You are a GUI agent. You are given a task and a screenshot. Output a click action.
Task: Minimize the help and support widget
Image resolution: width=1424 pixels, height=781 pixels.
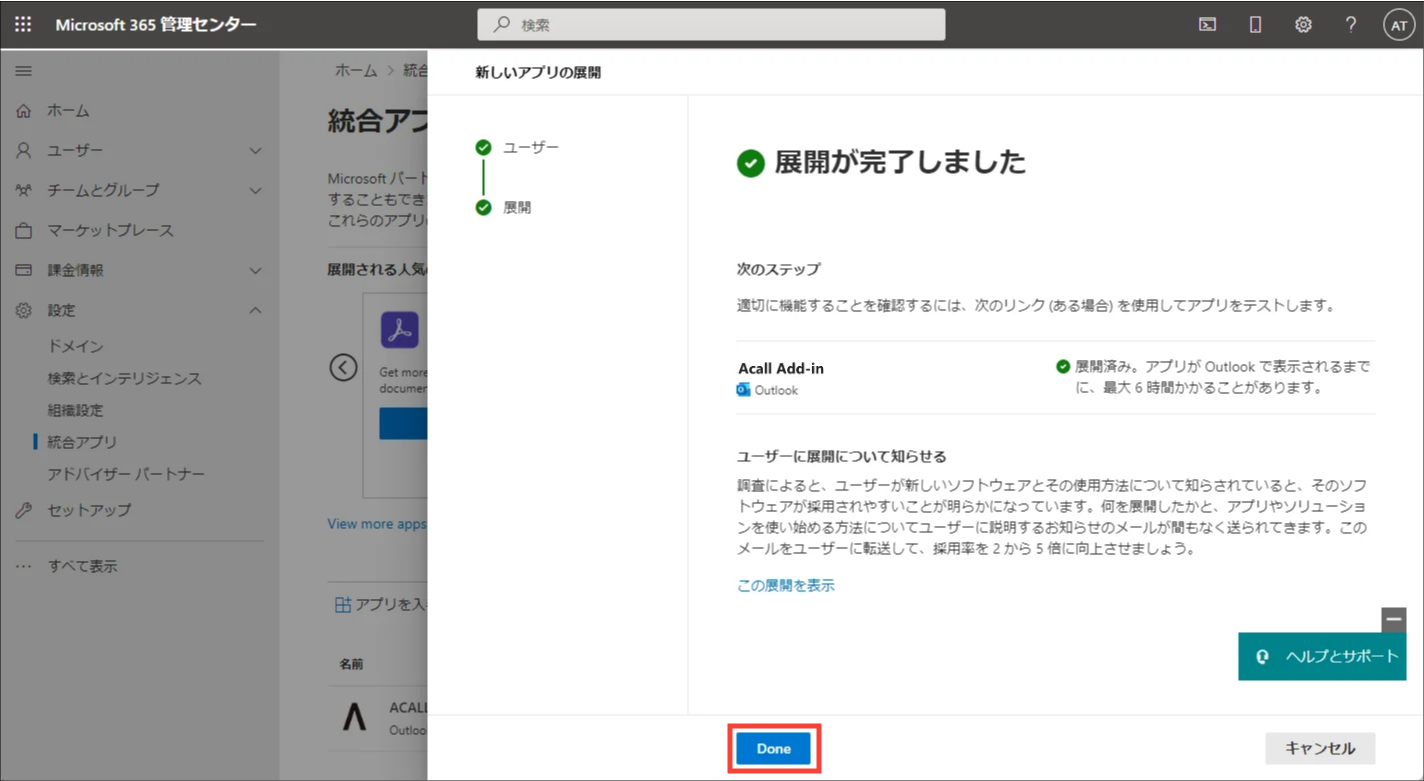[1394, 620]
